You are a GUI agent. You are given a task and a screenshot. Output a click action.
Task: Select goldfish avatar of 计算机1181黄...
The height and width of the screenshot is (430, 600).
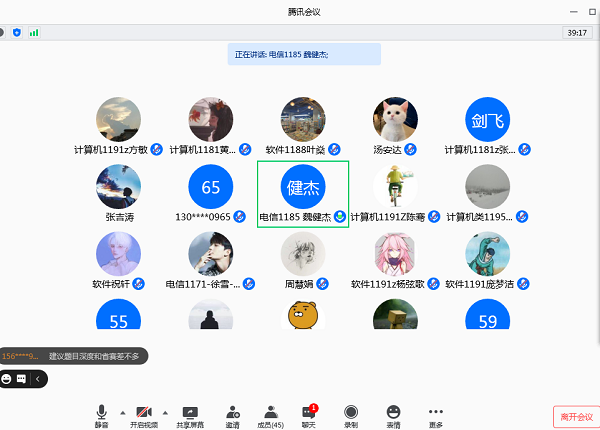(x=210, y=119)
